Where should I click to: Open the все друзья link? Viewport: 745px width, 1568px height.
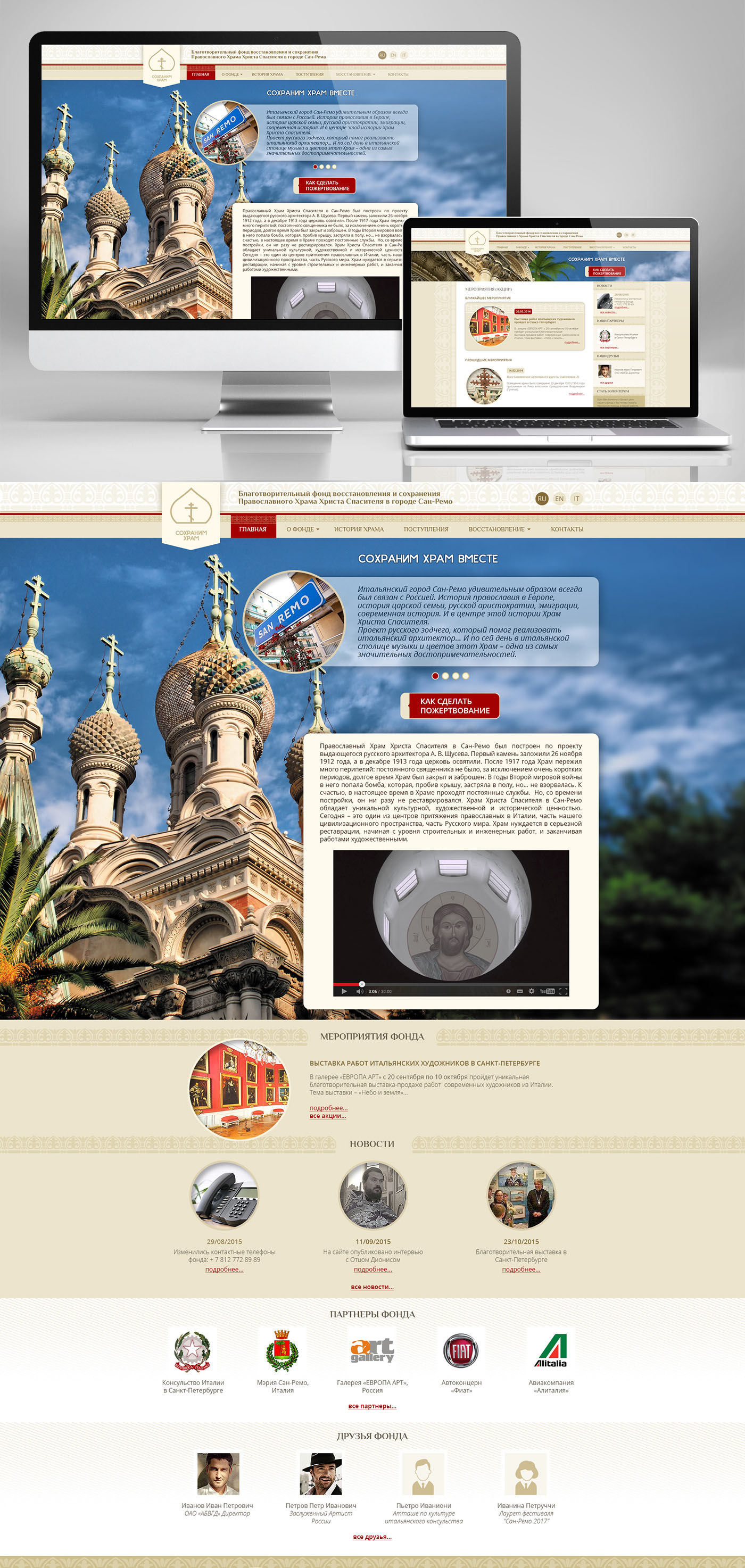coord(372,1537)
